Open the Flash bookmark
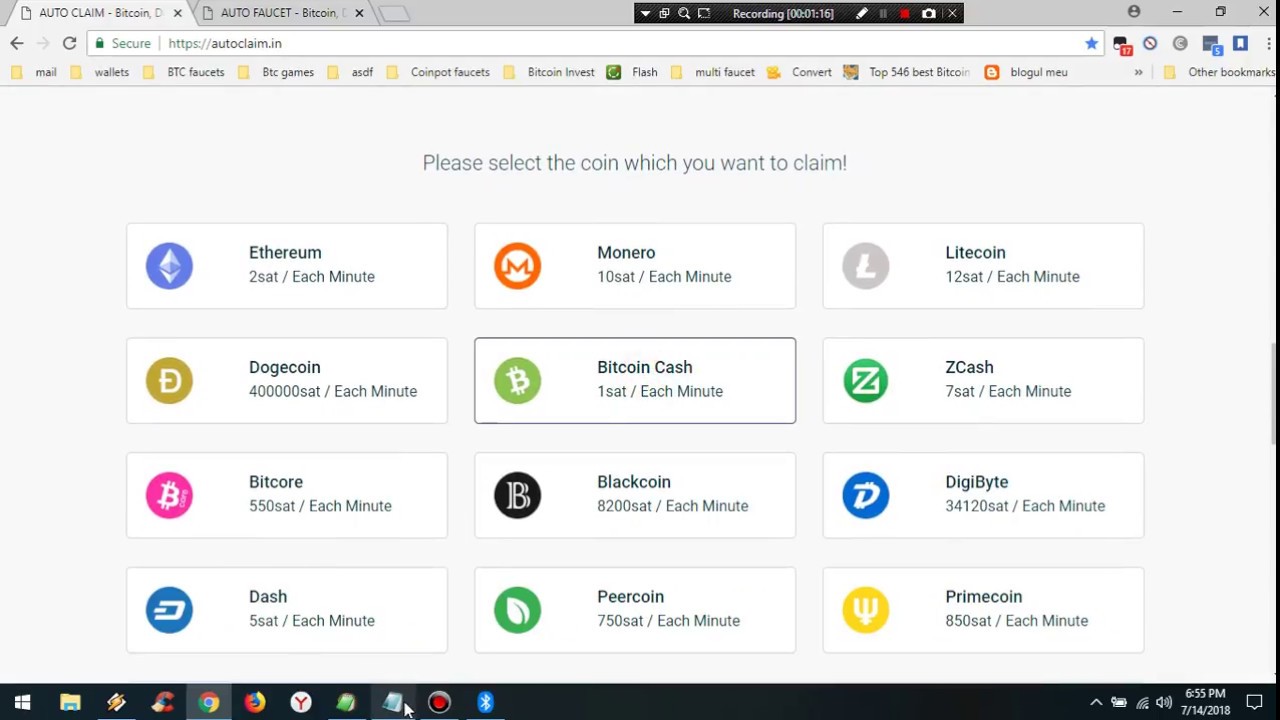1280x720 pixels. point(632,72)
